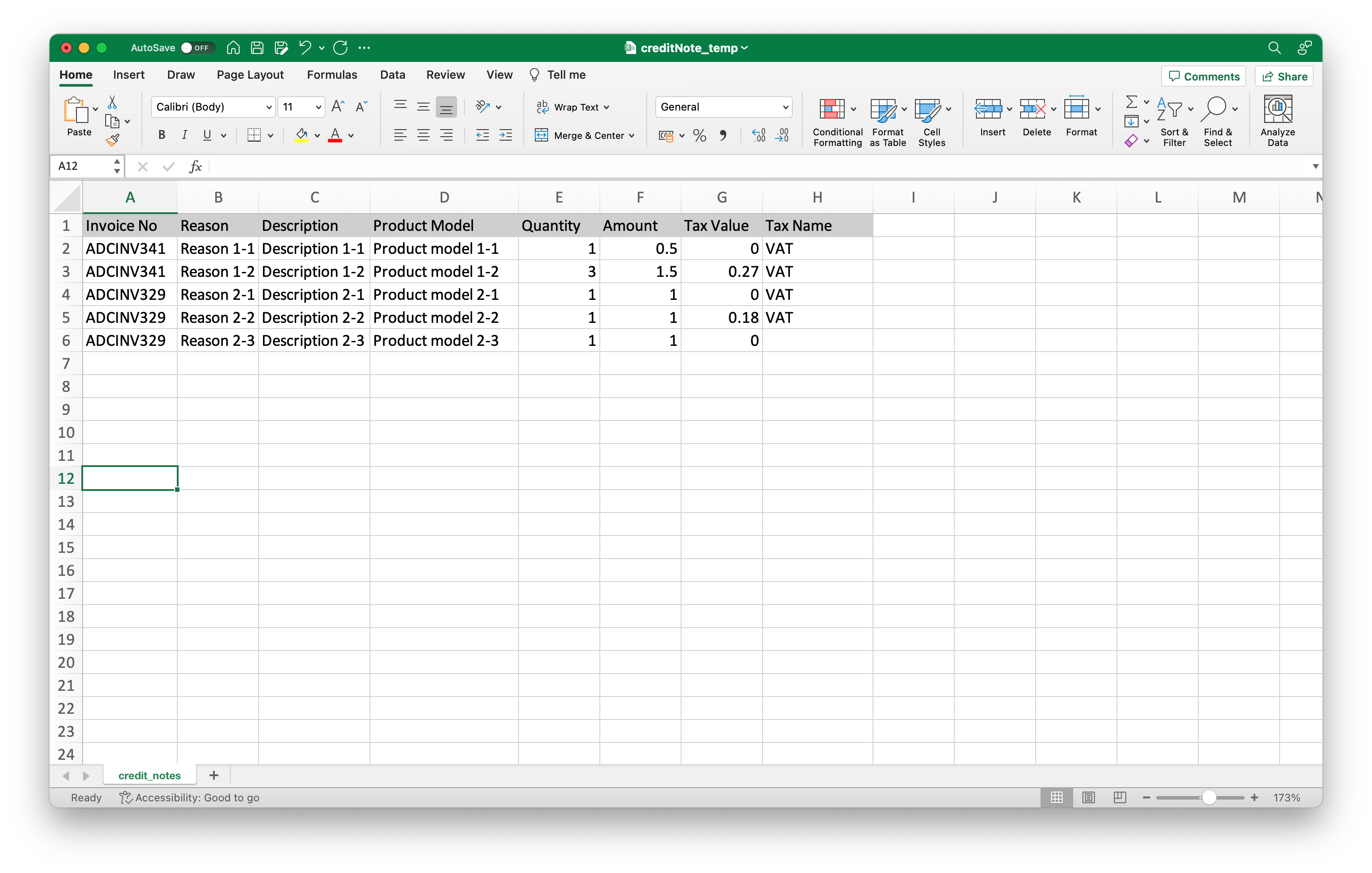Open the Comments panel

pyautogui.click(x=1203, y=76)
